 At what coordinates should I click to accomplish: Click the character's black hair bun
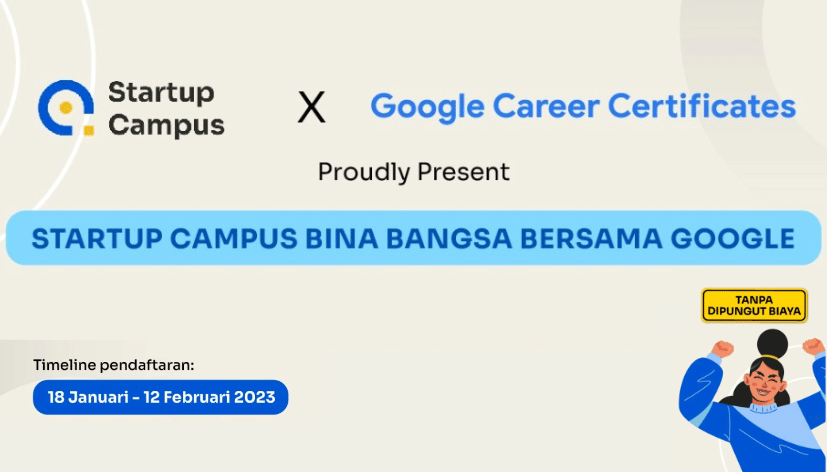pos(771,344)
